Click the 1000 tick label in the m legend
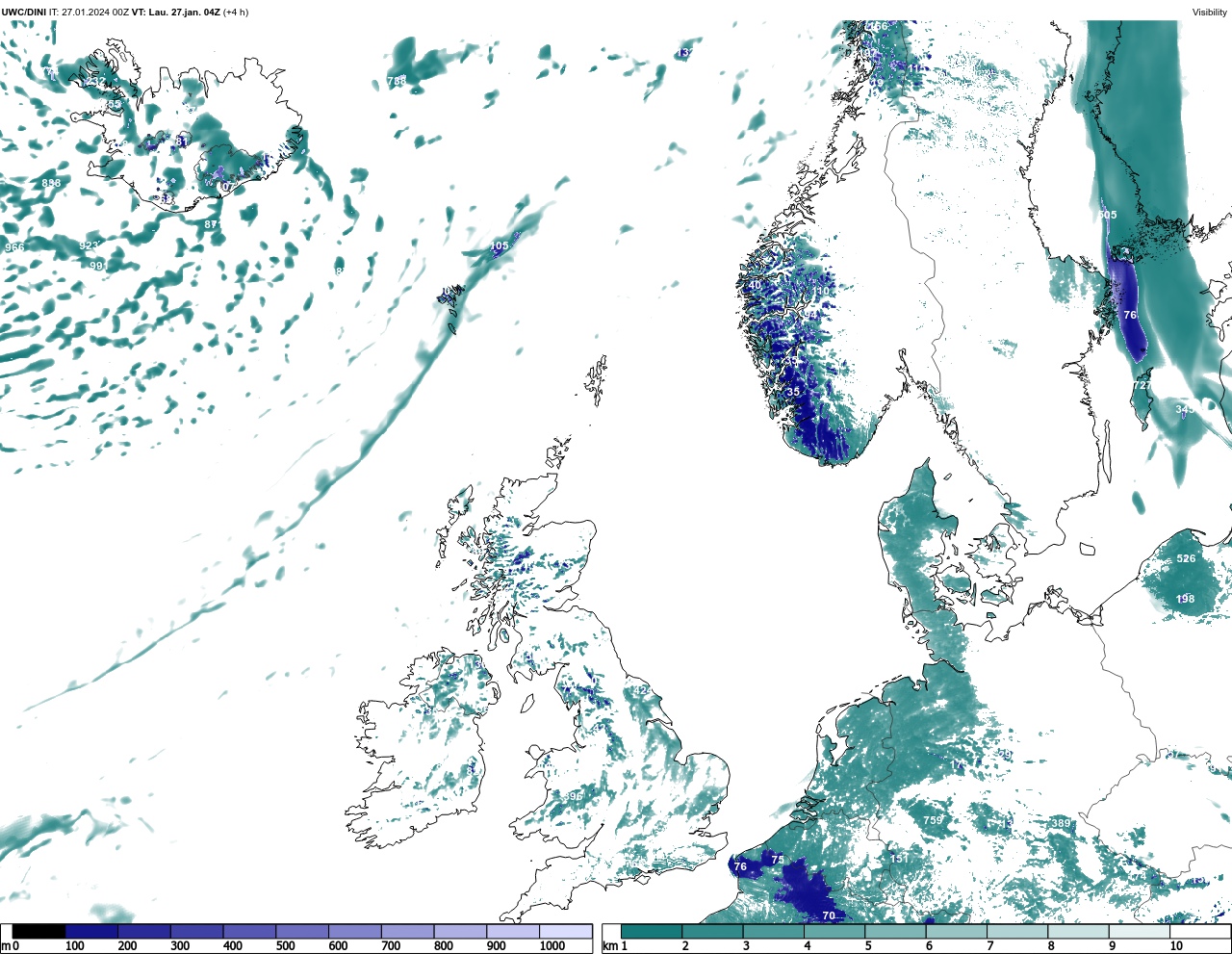Image resolution: width=1232 pixels, height=954 pixels. pos(552,946)
